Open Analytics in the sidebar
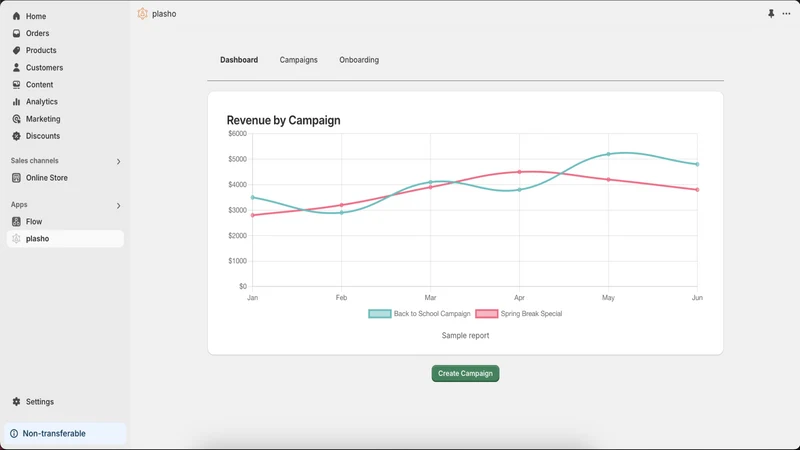 pos(42,102)
